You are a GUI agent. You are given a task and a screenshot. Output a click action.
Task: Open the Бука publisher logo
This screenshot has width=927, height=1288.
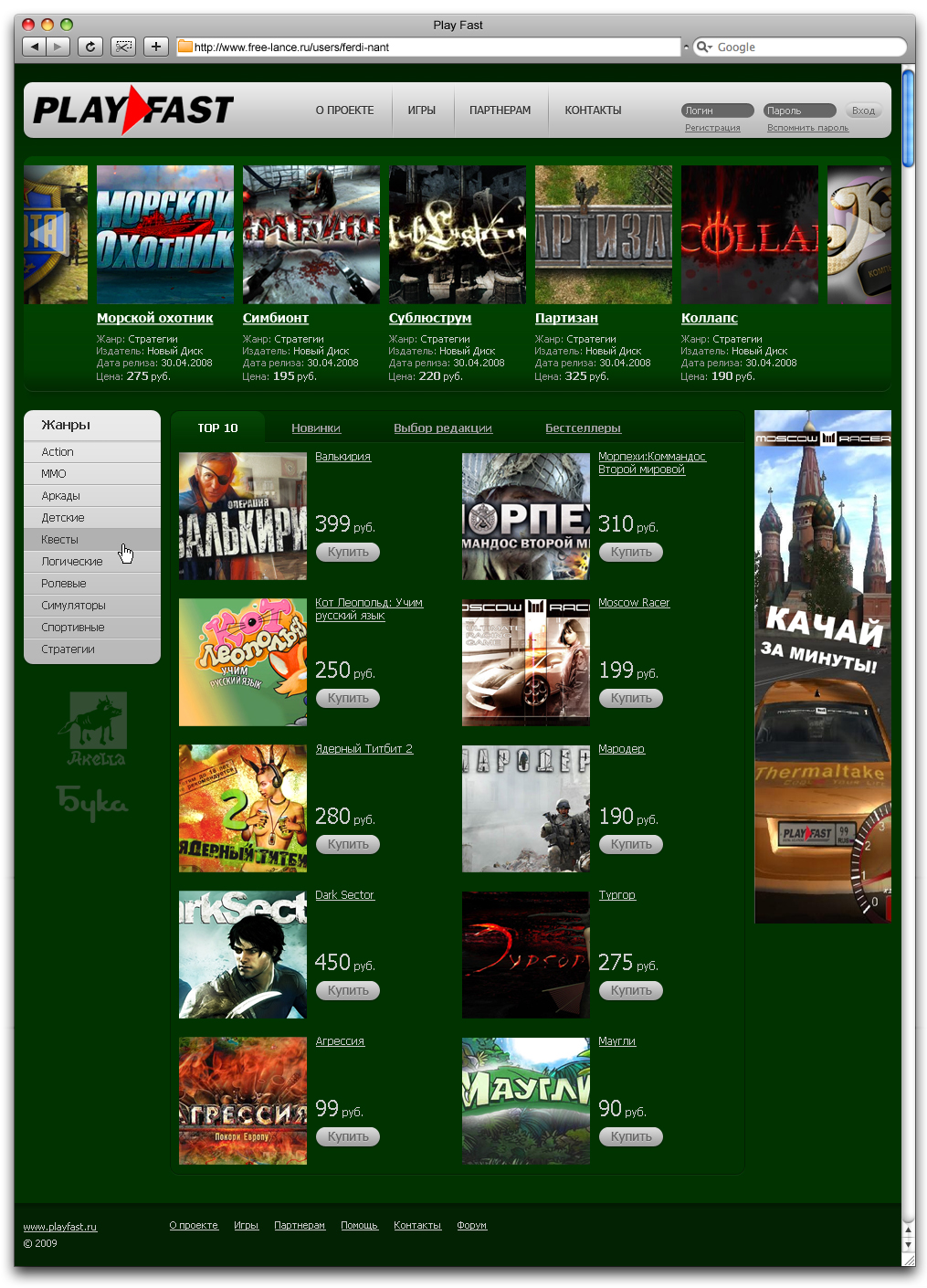point(92,801)
